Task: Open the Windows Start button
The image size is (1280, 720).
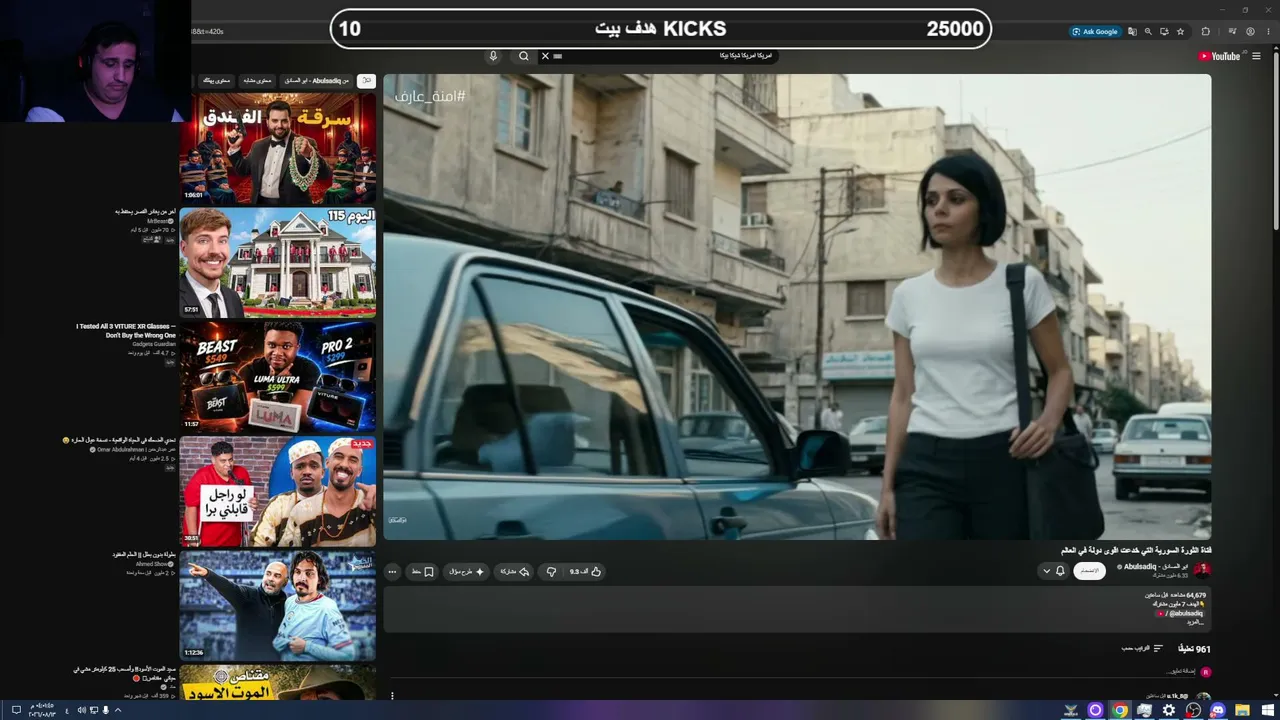Action: point(1267,710)
